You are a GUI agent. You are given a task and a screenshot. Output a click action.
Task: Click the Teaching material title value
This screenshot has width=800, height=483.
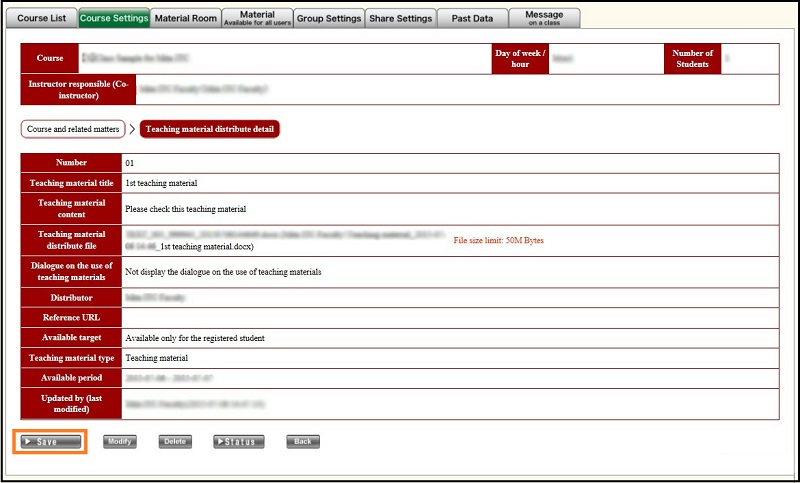(161, 184)
